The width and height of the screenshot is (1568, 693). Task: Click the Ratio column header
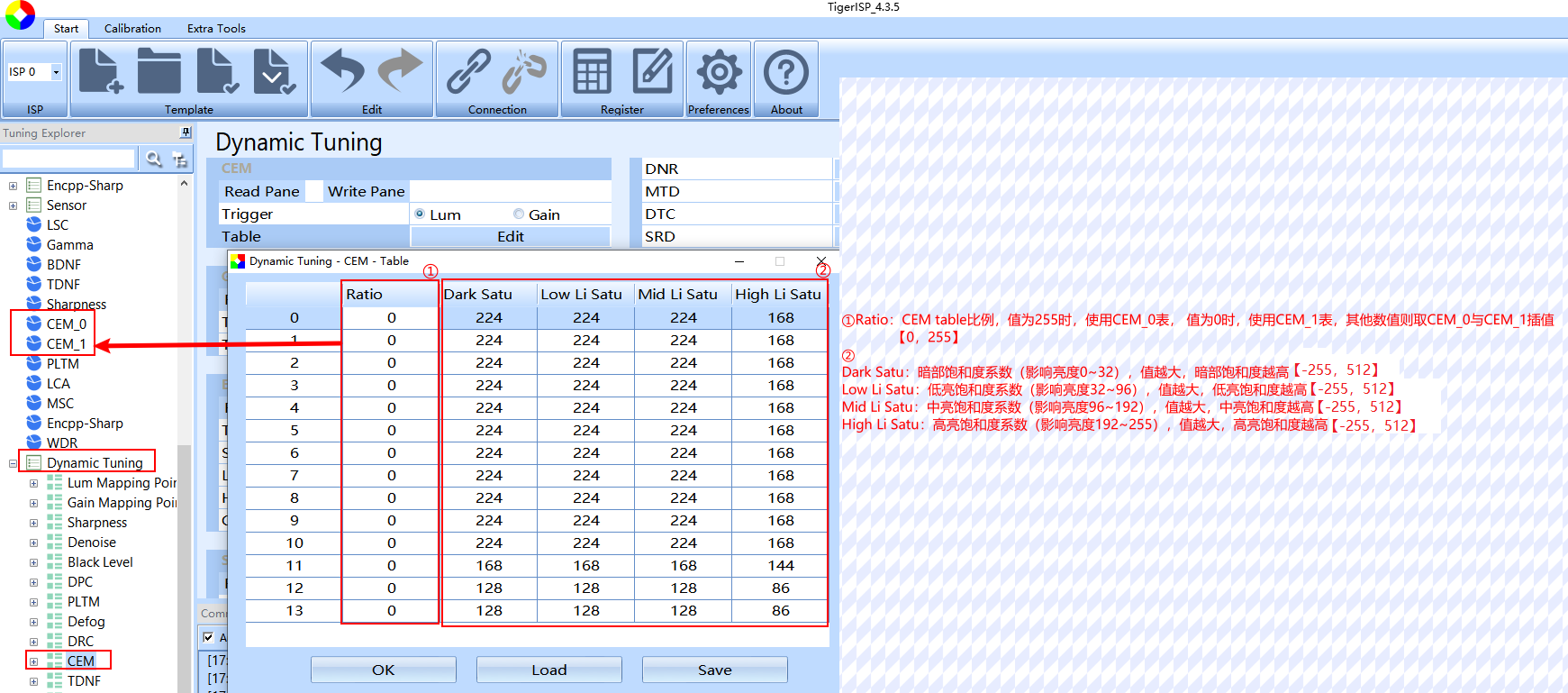pyautogui.click(x=390, y=295)
